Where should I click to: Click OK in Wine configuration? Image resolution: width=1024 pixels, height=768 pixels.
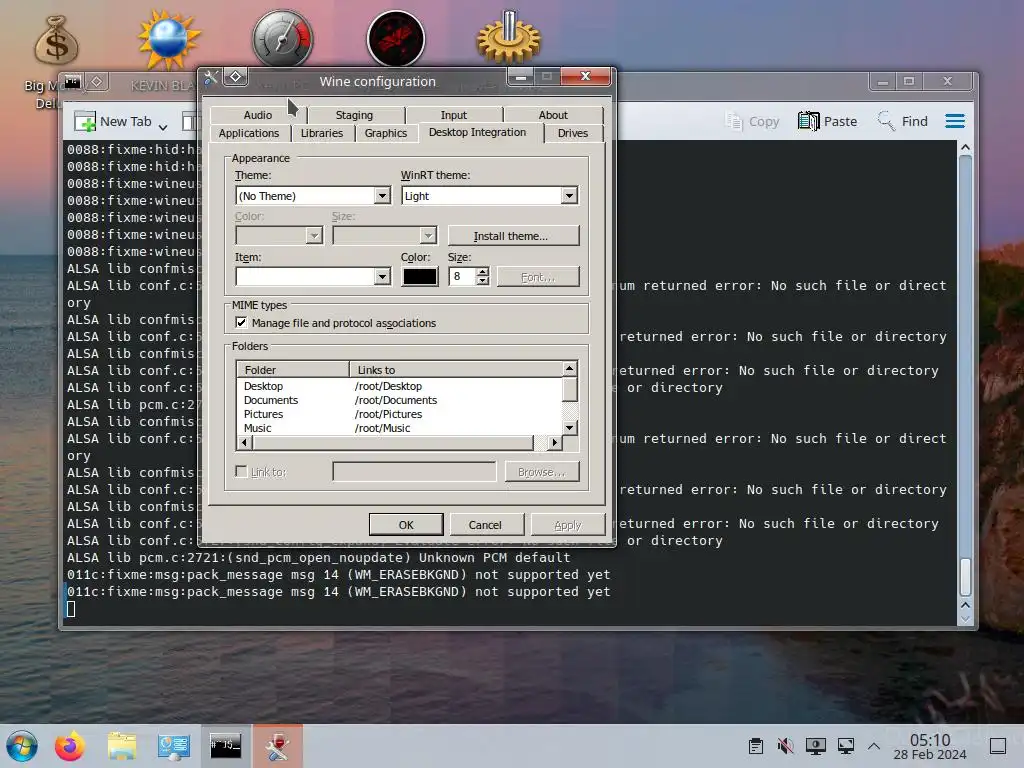(406, 524)
